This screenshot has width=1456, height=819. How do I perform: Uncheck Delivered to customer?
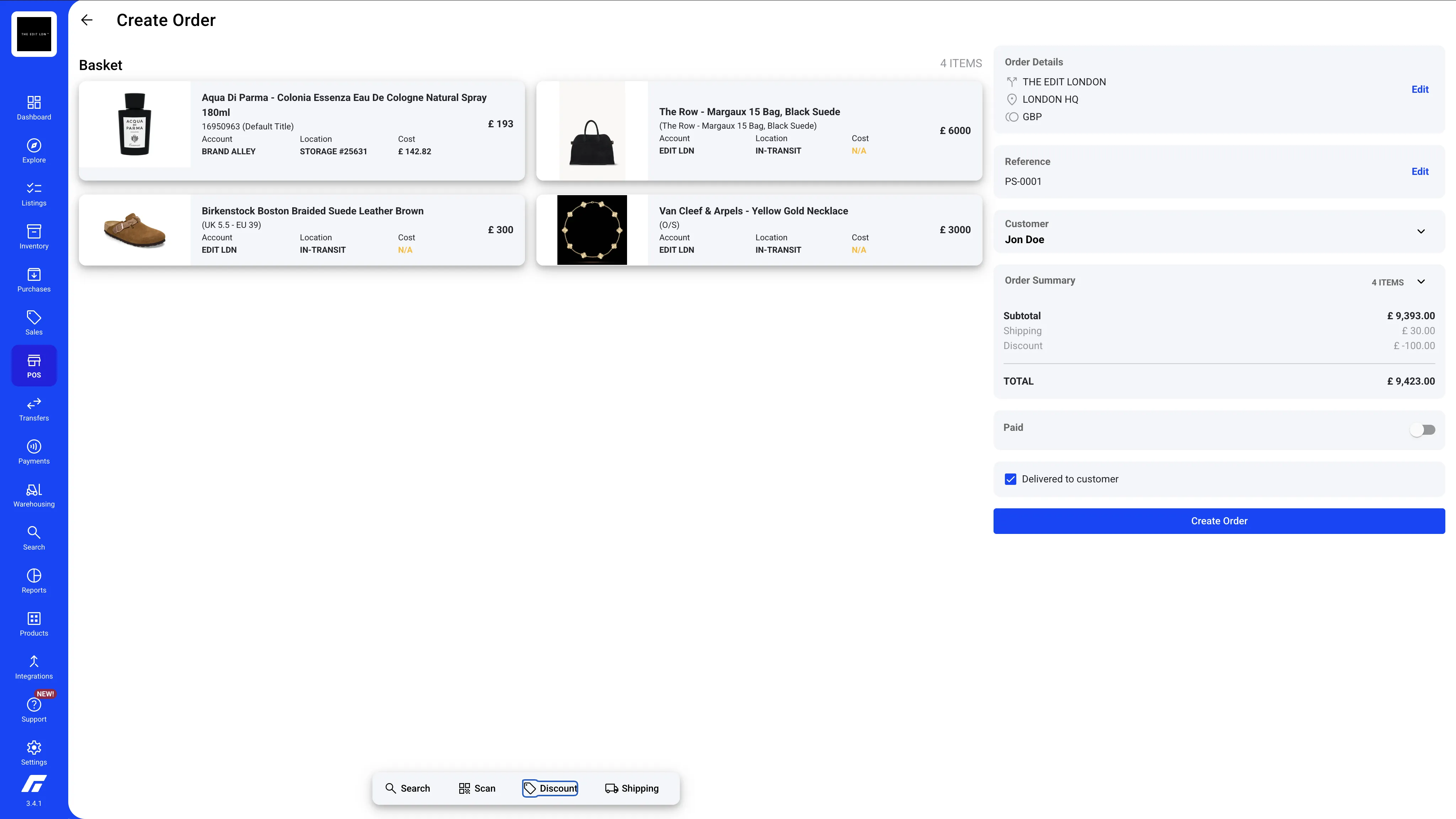point(1010,479)
